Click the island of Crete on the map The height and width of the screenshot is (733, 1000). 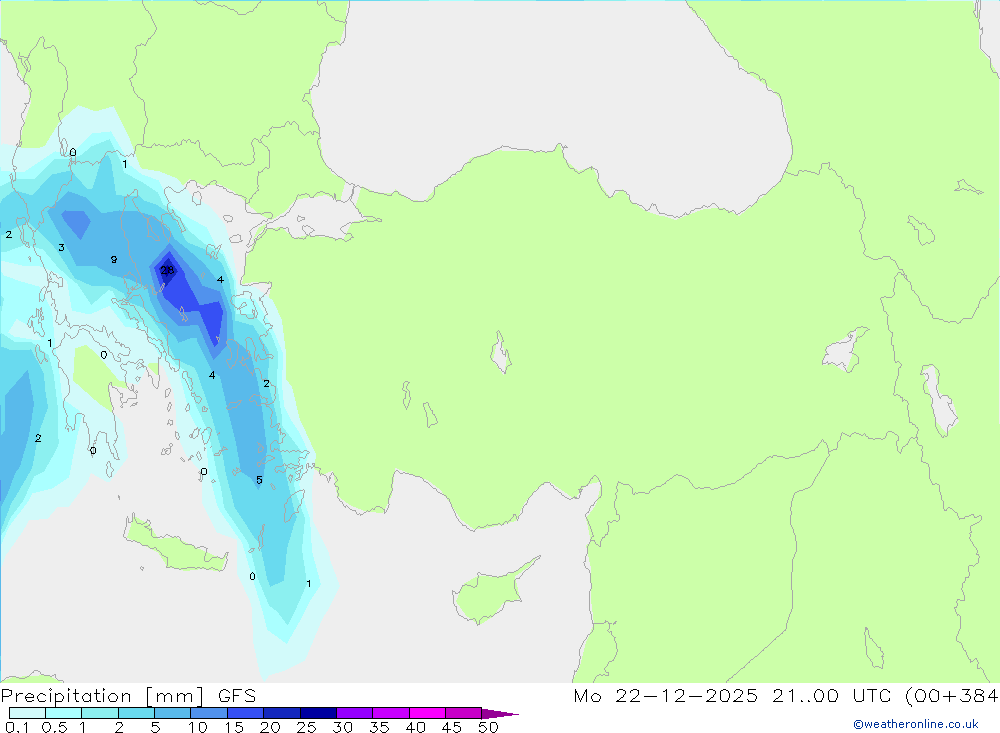tap(175, 545)
